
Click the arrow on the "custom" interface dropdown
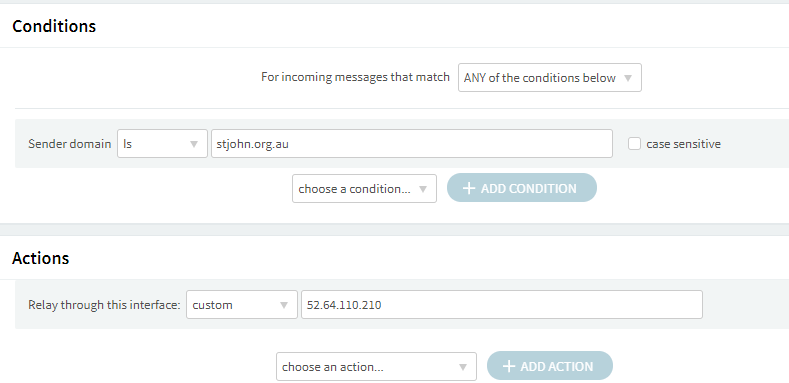click(x=284, y=305)
